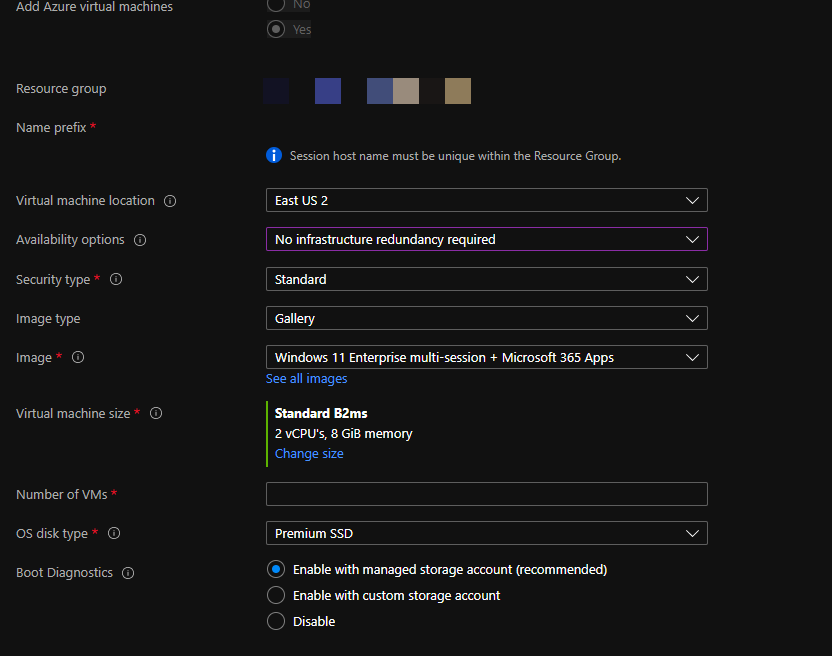
Task: Click blue info icon by session host message
Action: point(274,156)
